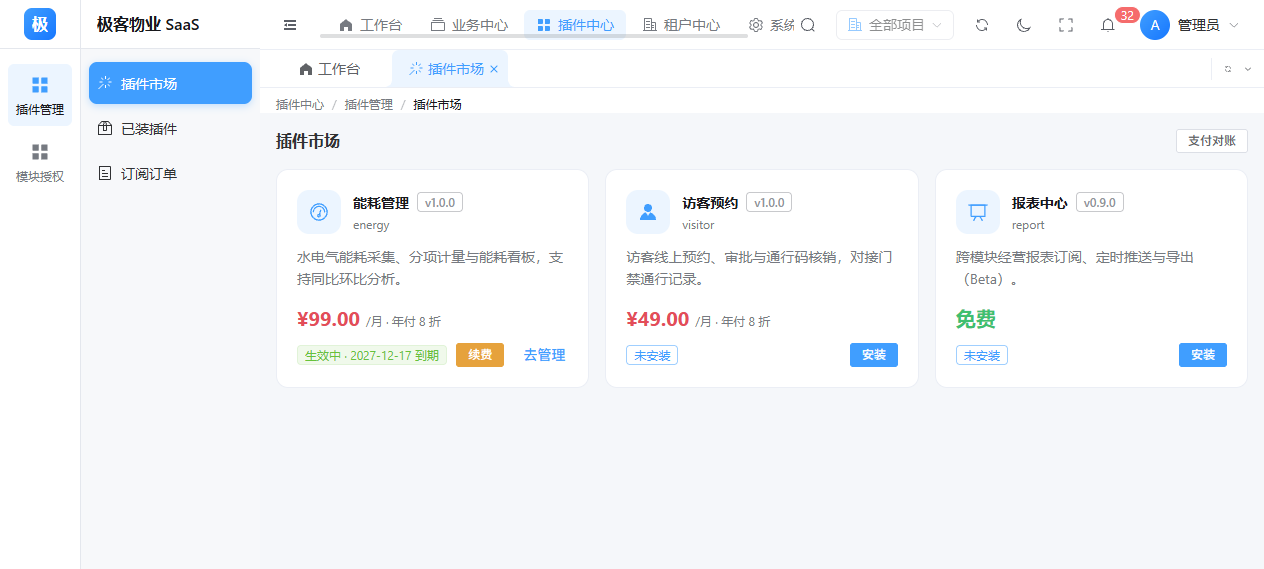1264x569 pixels.
Task: Open the 系统 settings menu with gear icon
Action: tap(771, 25)
